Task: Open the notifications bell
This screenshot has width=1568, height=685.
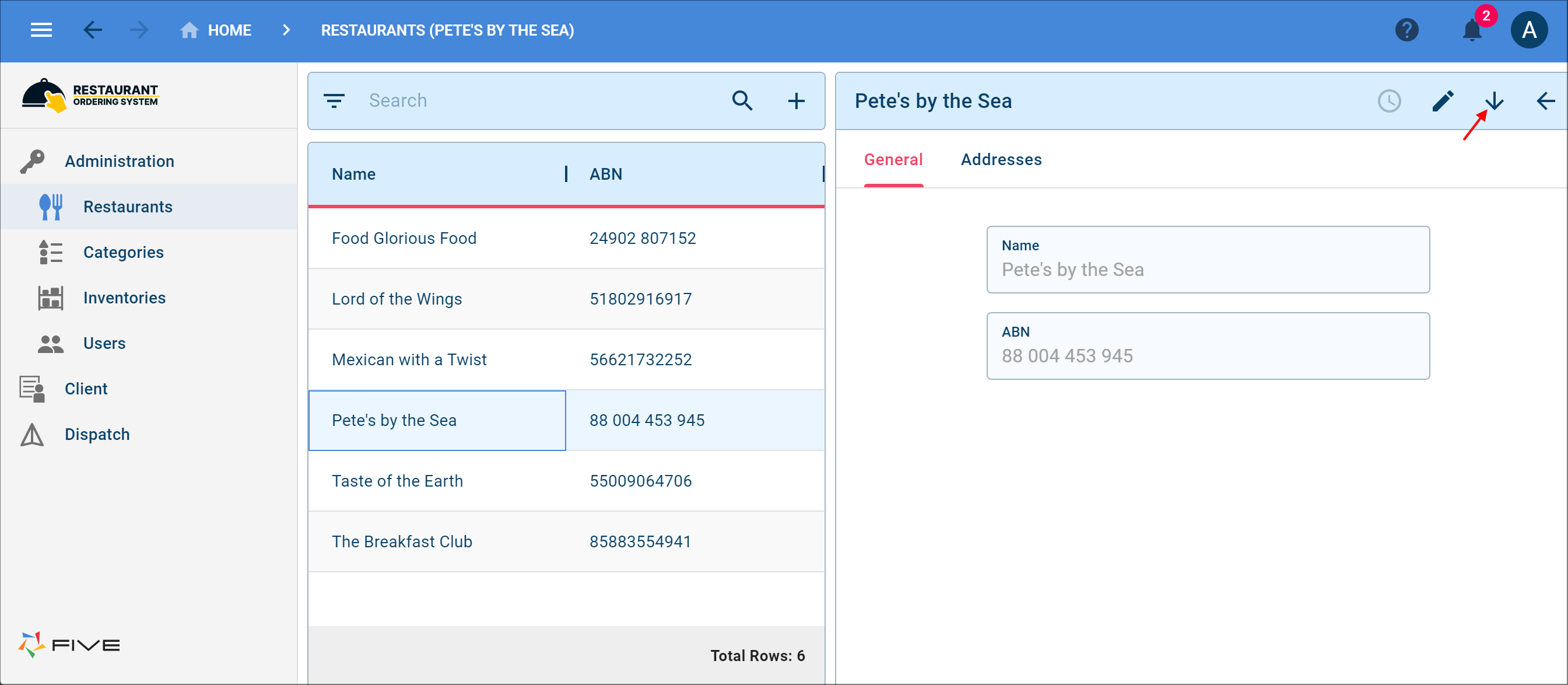Action: (1472, 30)
